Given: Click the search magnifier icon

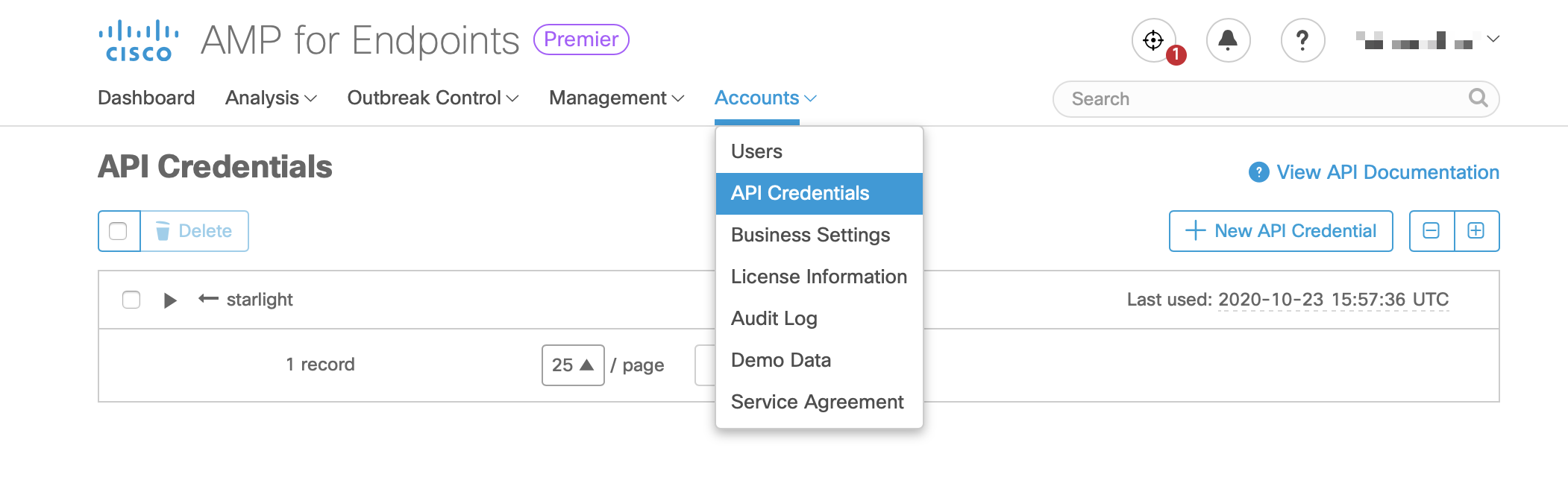Looking at the screenshot, I should point(1478,98).
